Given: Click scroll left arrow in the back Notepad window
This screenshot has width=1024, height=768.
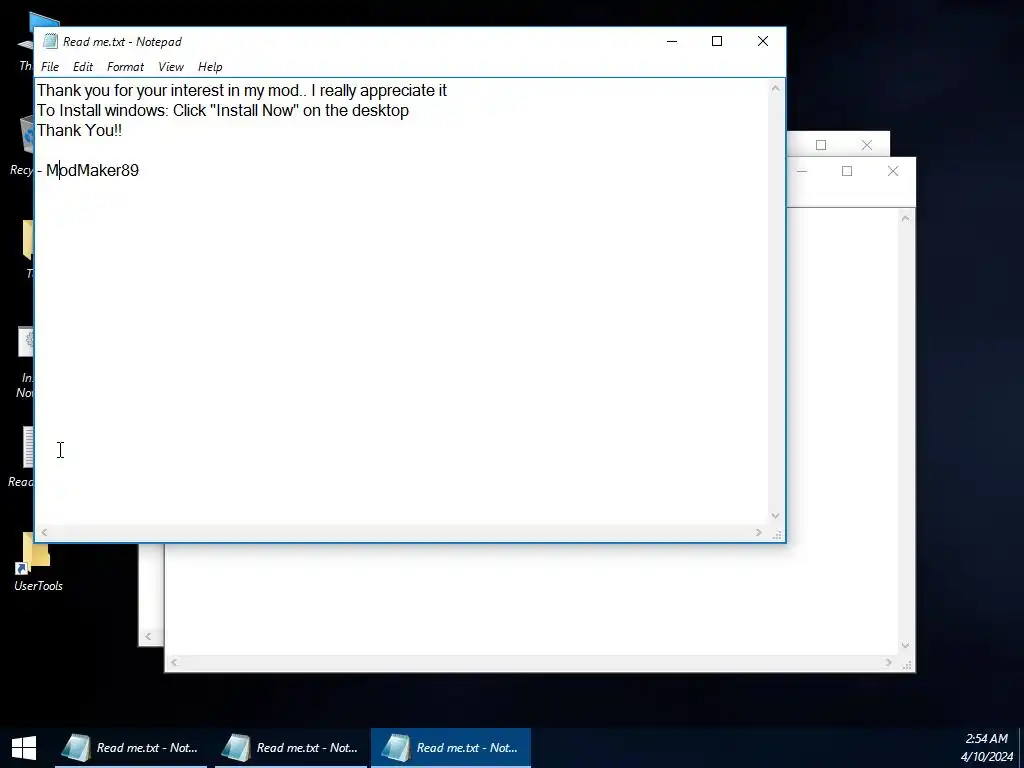Looking at the screenshot, I should point(174,663).
